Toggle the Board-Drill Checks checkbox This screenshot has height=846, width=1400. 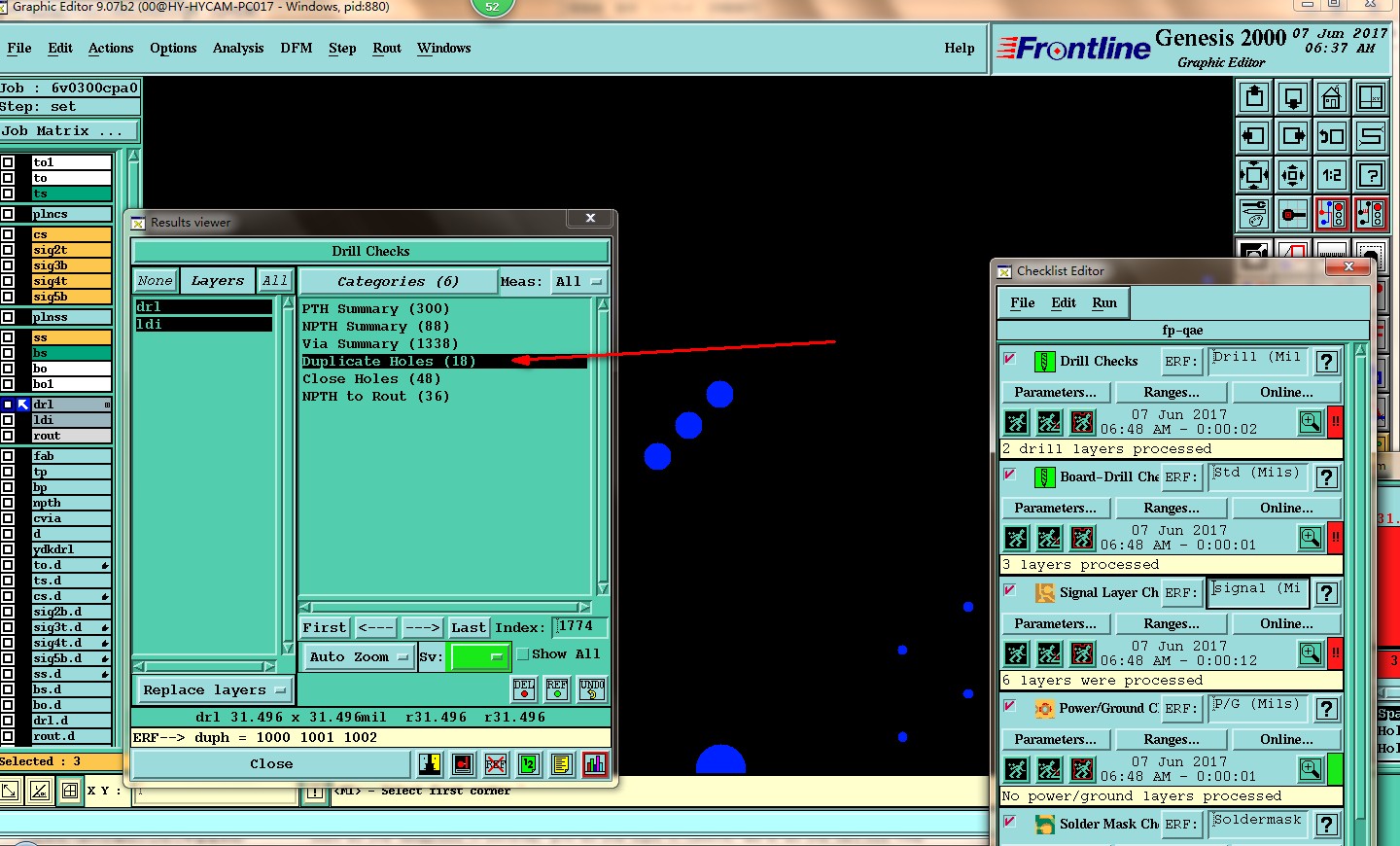click(x=1010, y=475)
